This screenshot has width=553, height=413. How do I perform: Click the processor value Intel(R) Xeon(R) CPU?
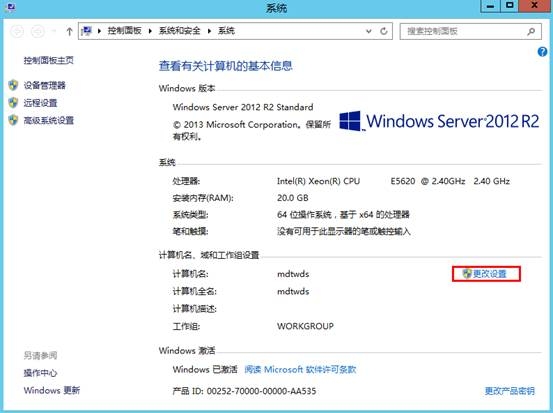[x=318, y=181]
